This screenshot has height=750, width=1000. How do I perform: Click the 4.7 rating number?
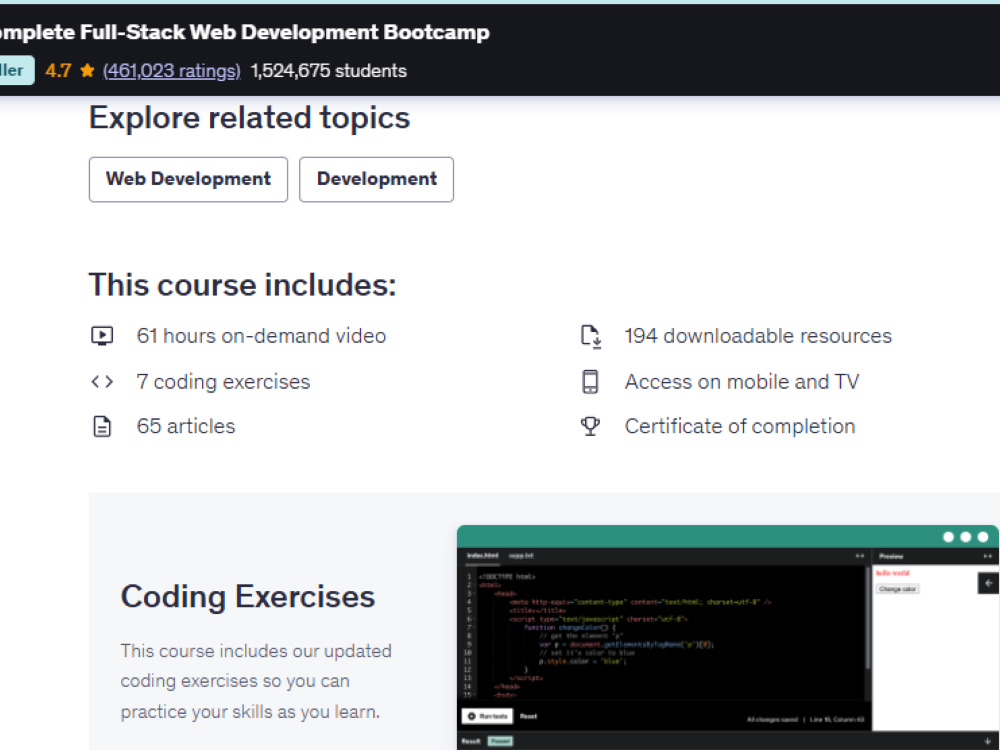tap(58, 70)
